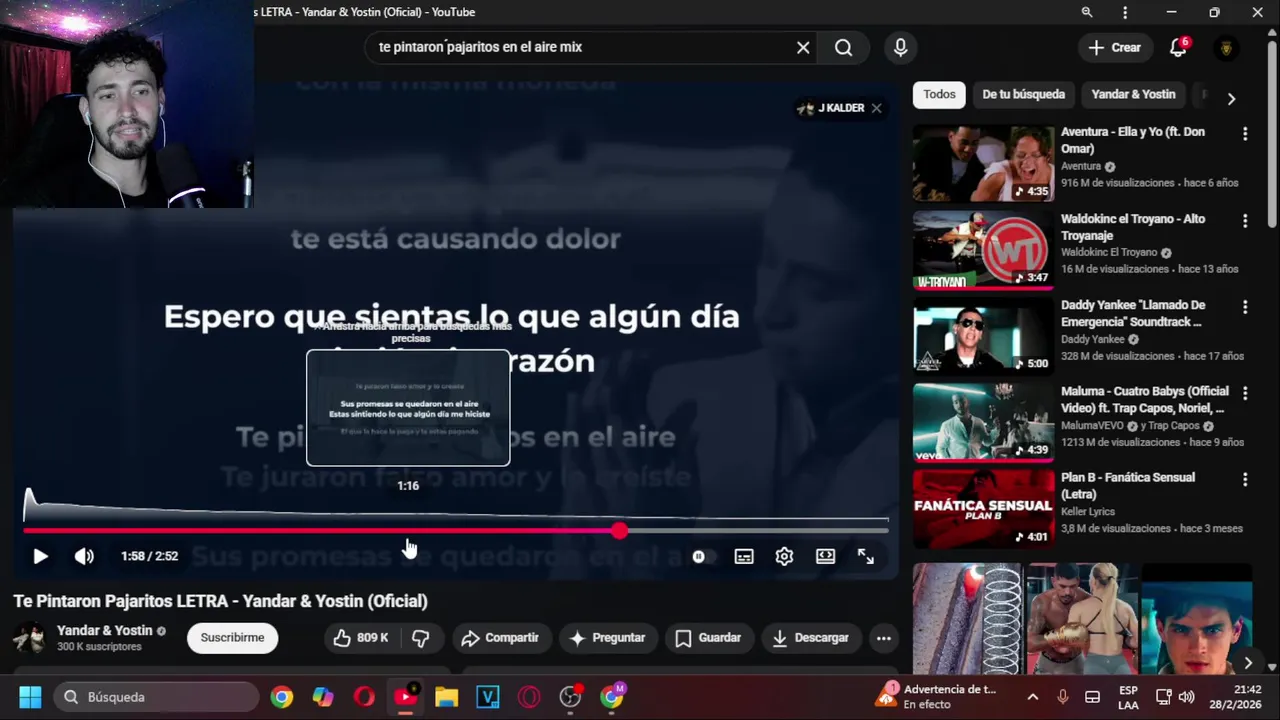
Task: Show more filter chips with arrow
Action: point(1231,98)
